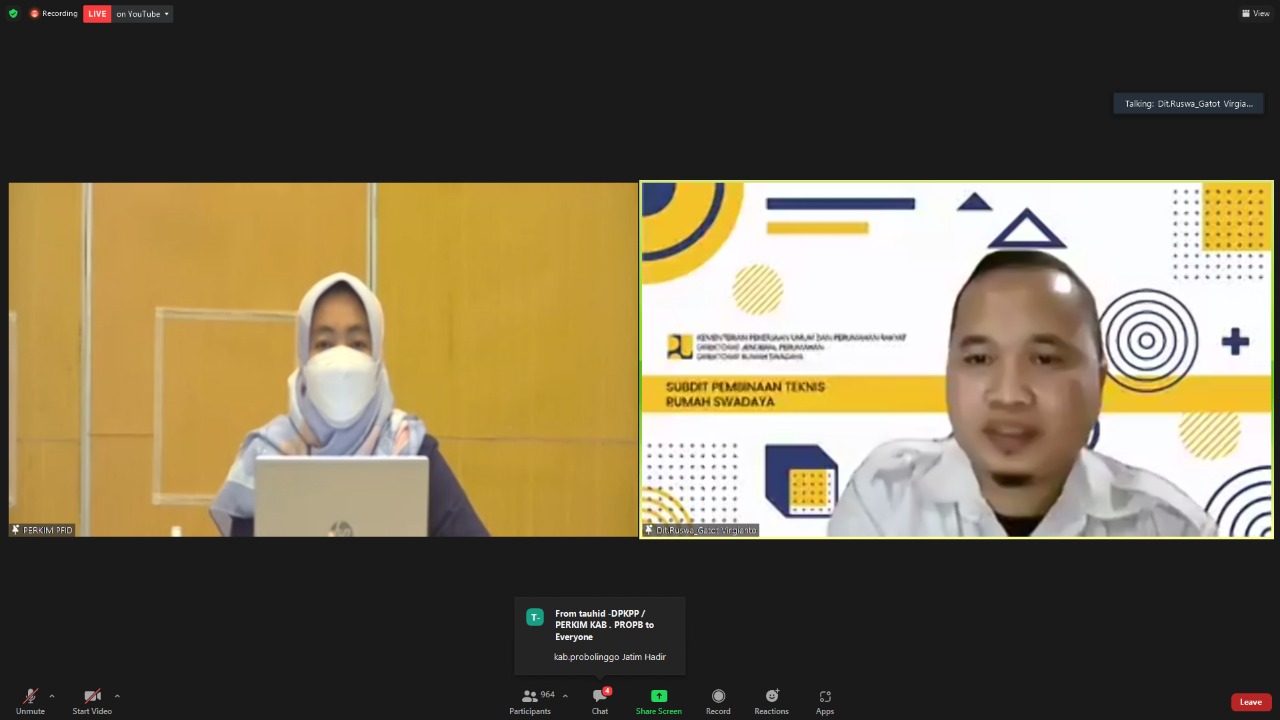Click the green Share Screen icon
Image resolution: width=1280 pixels, height=720 pixels.
658,696
